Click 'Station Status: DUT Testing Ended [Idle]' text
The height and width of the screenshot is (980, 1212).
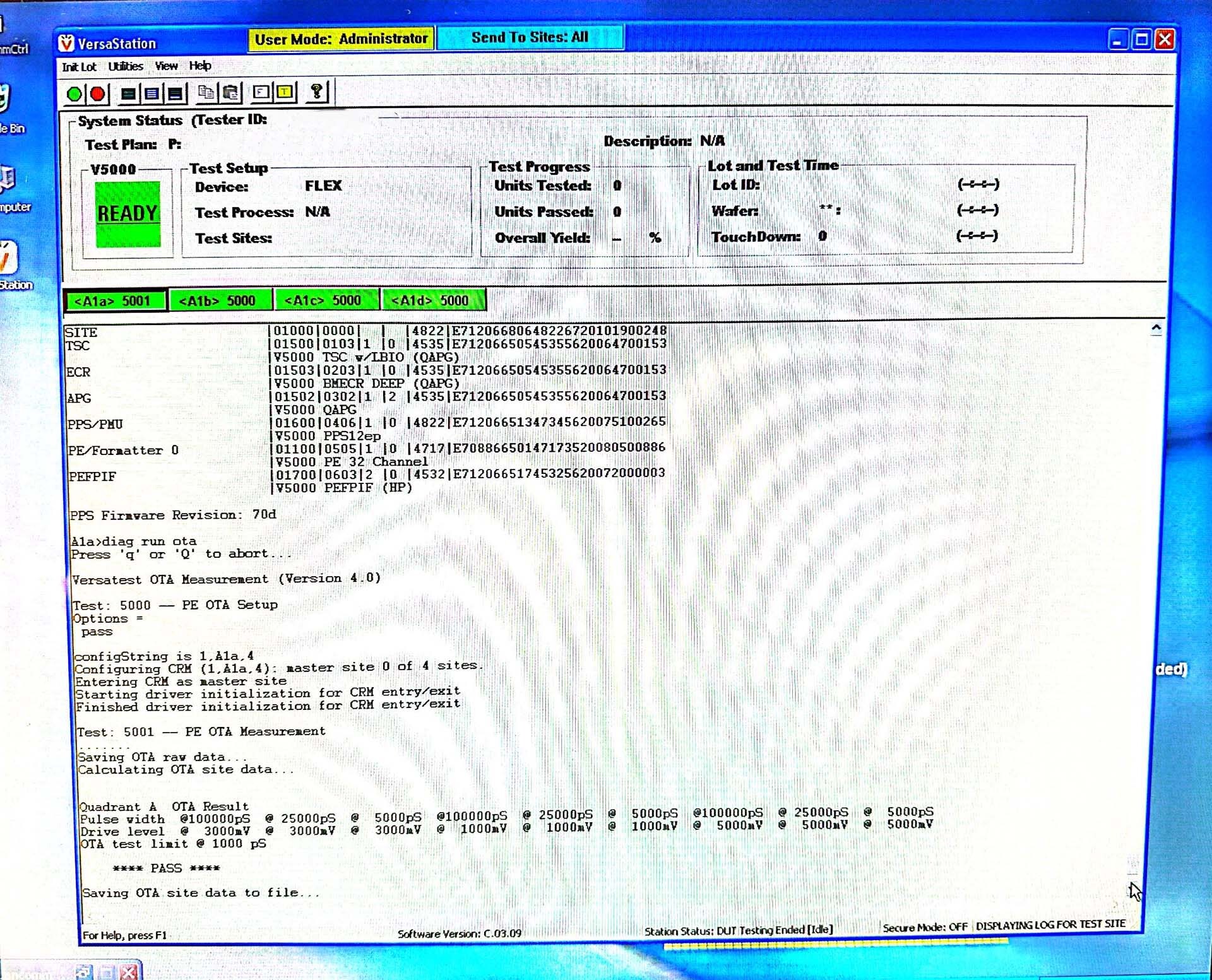738,930
